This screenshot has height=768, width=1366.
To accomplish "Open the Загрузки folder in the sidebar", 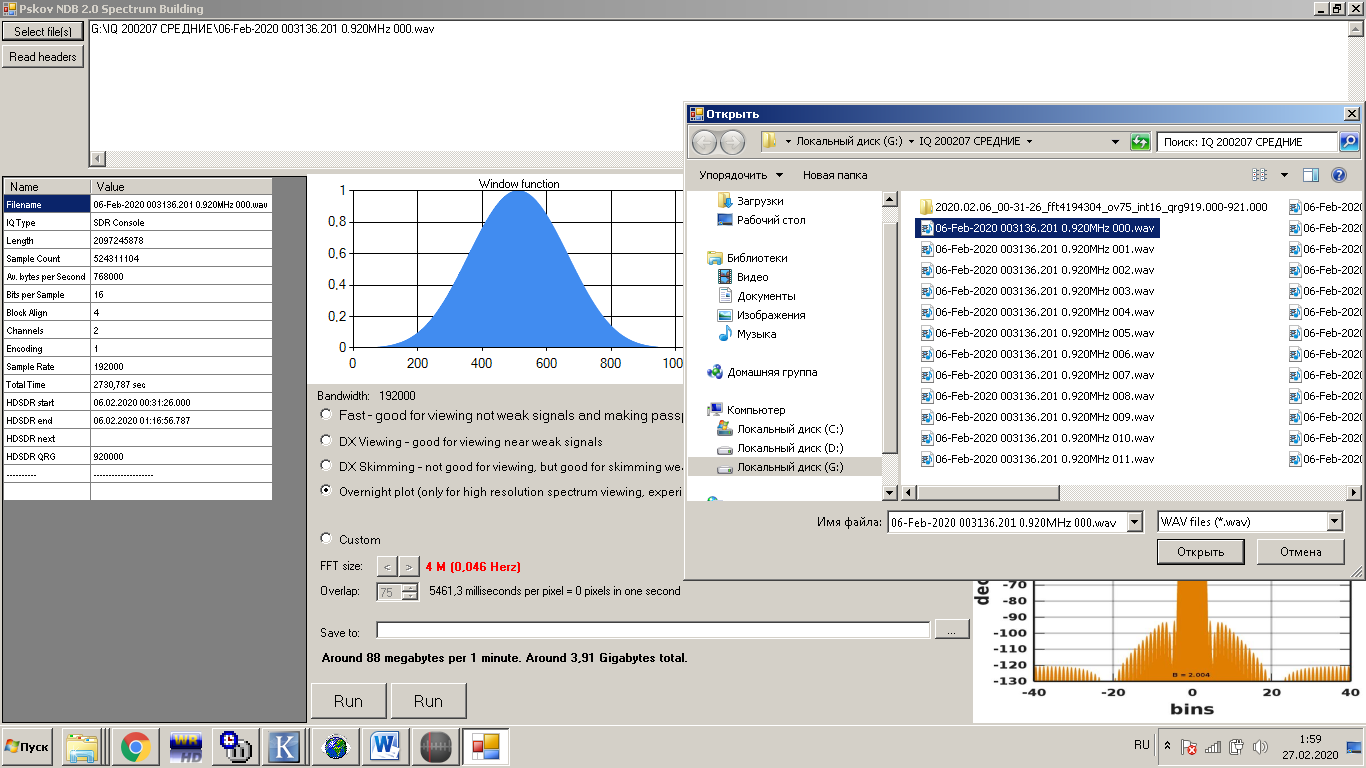I will click(760, 201).
